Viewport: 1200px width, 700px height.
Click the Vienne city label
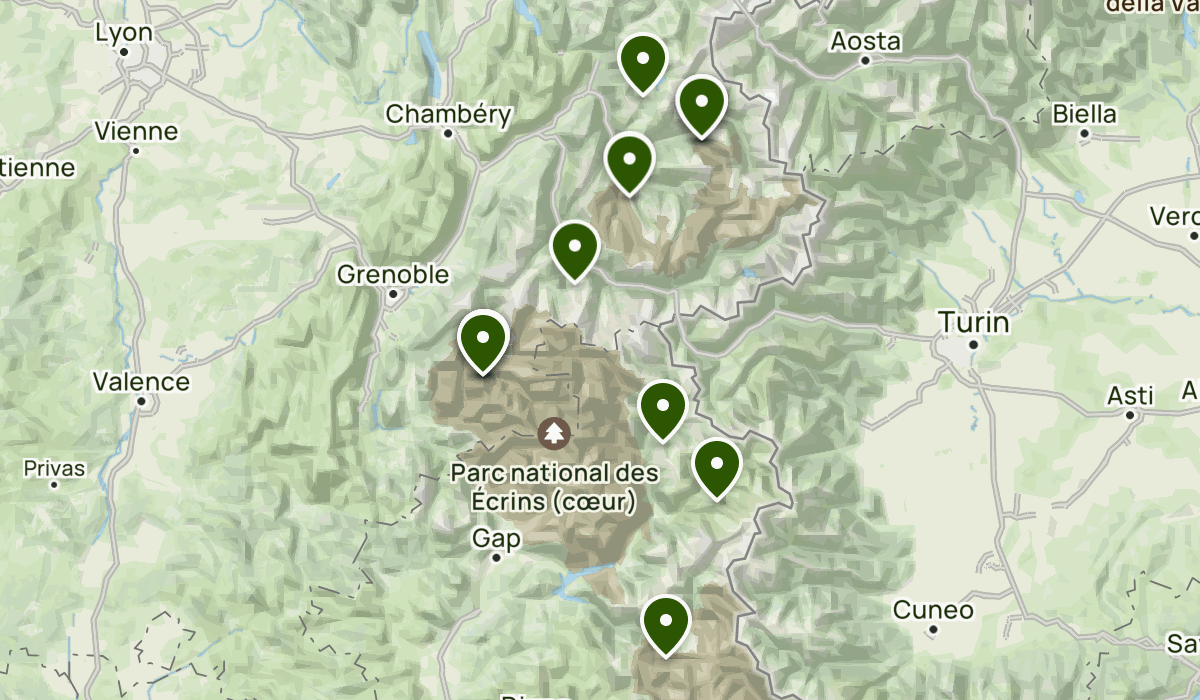136,131
